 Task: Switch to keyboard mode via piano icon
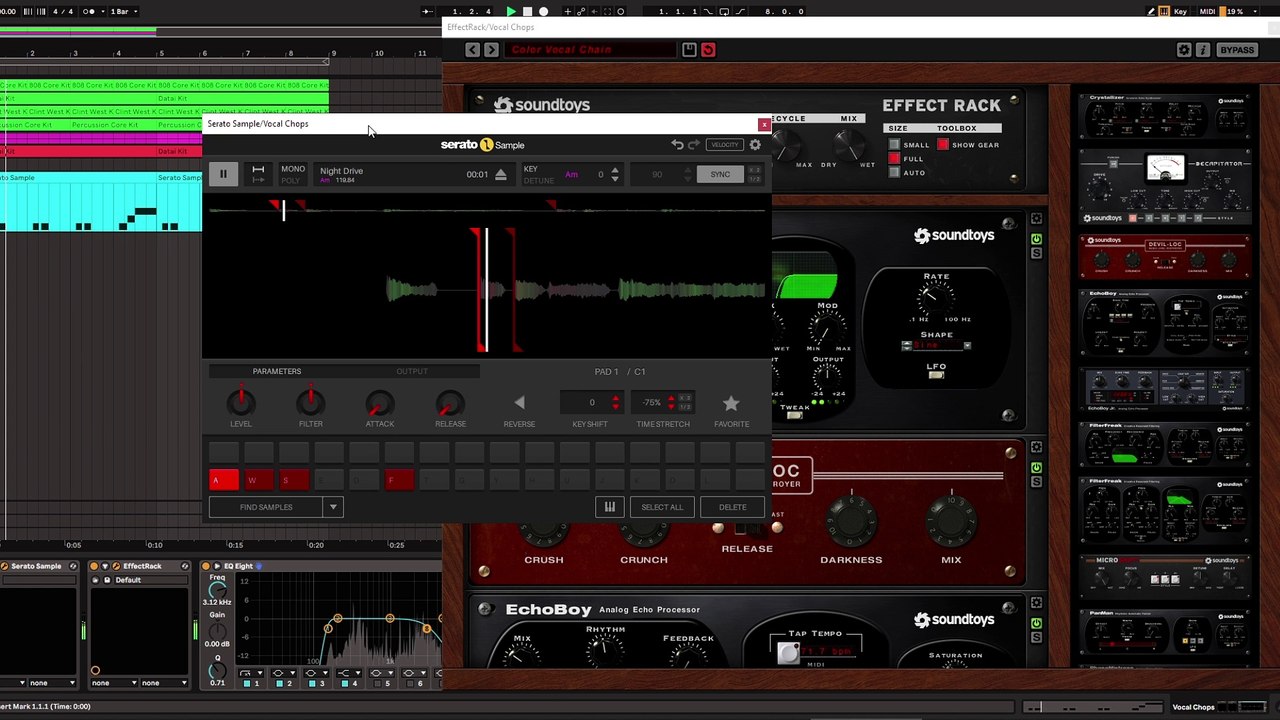[609, 507]
